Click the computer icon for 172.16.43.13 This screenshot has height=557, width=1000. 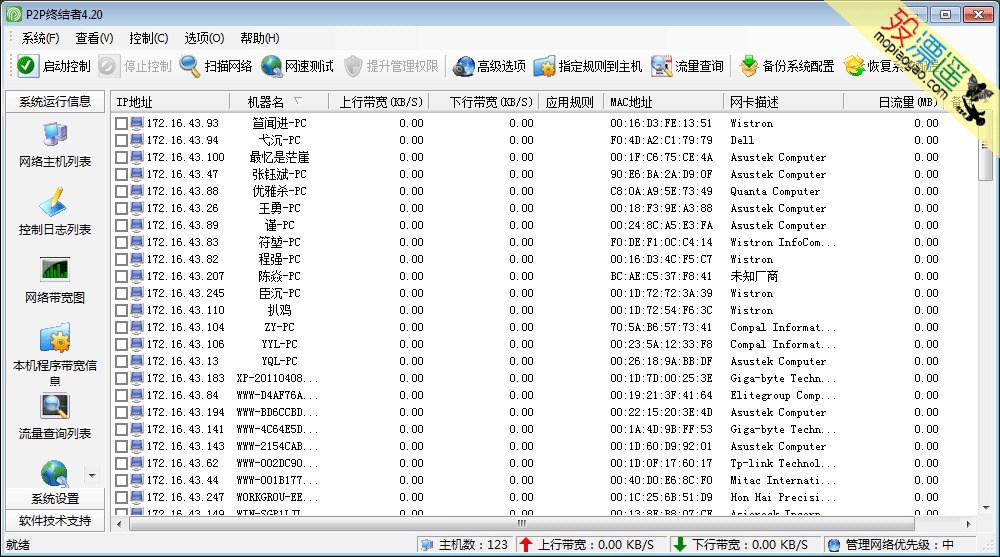click(x=137, y=360)
